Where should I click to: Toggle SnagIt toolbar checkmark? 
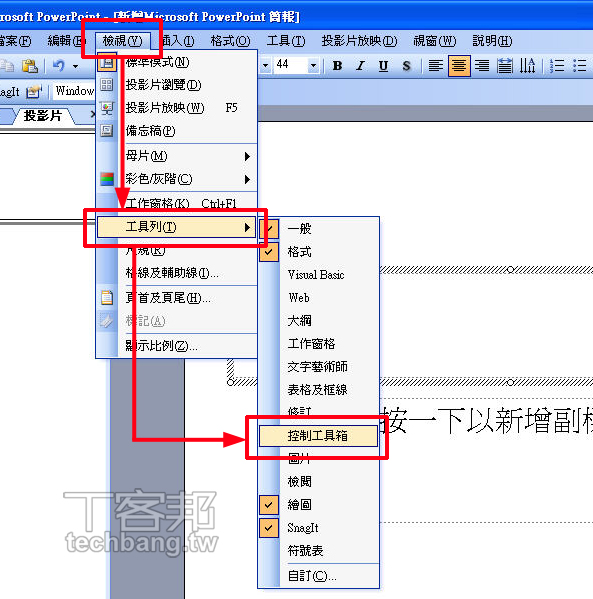click(269, 528)
